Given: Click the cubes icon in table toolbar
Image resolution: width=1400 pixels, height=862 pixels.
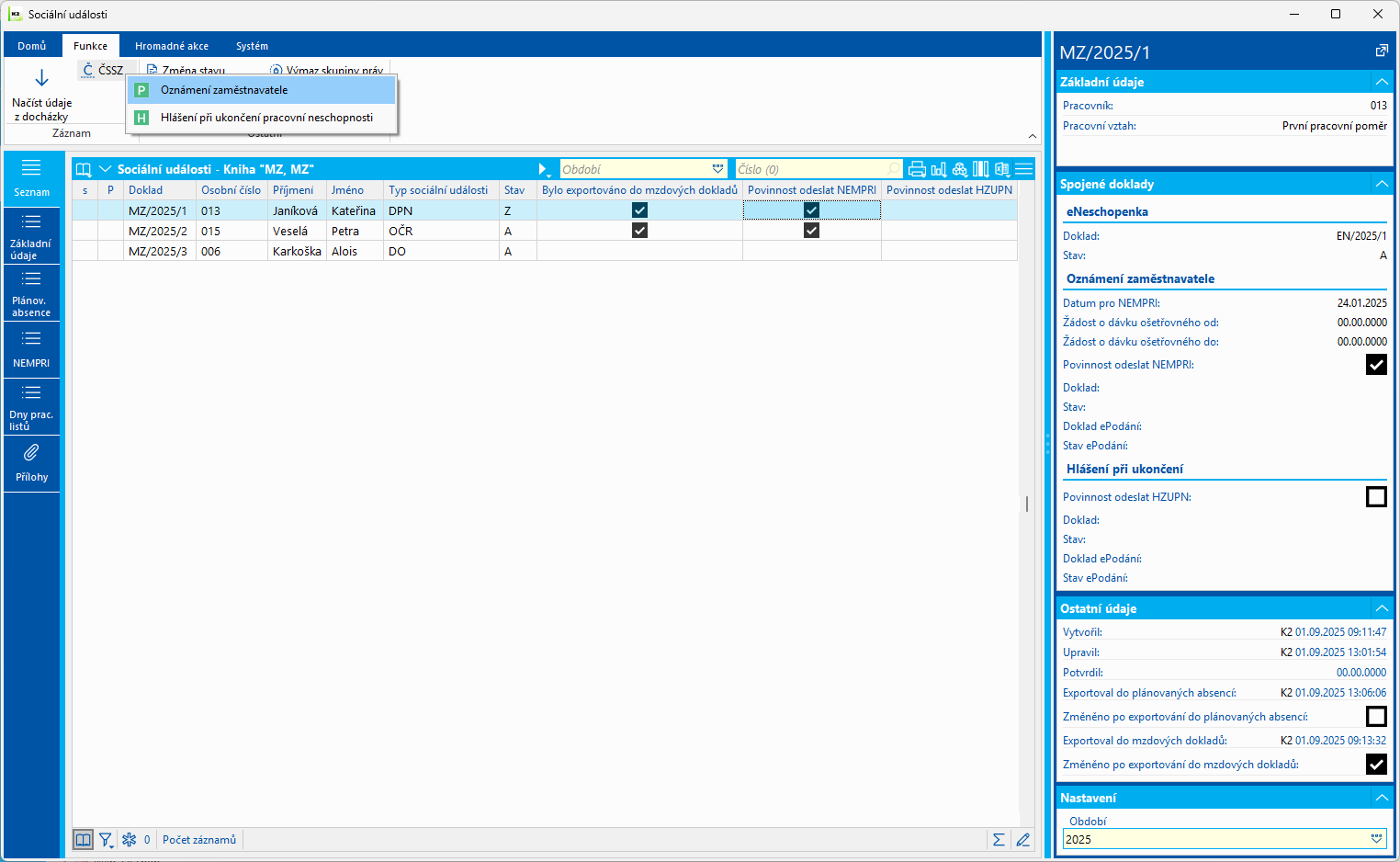Looking at the screenshot, I should pos(960,169).
